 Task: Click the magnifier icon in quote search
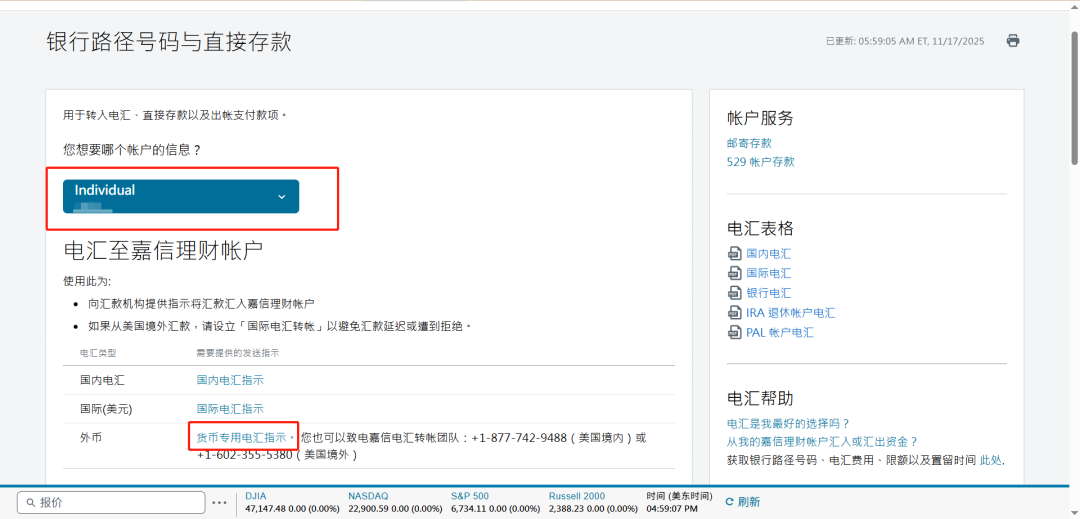point(30,502)
